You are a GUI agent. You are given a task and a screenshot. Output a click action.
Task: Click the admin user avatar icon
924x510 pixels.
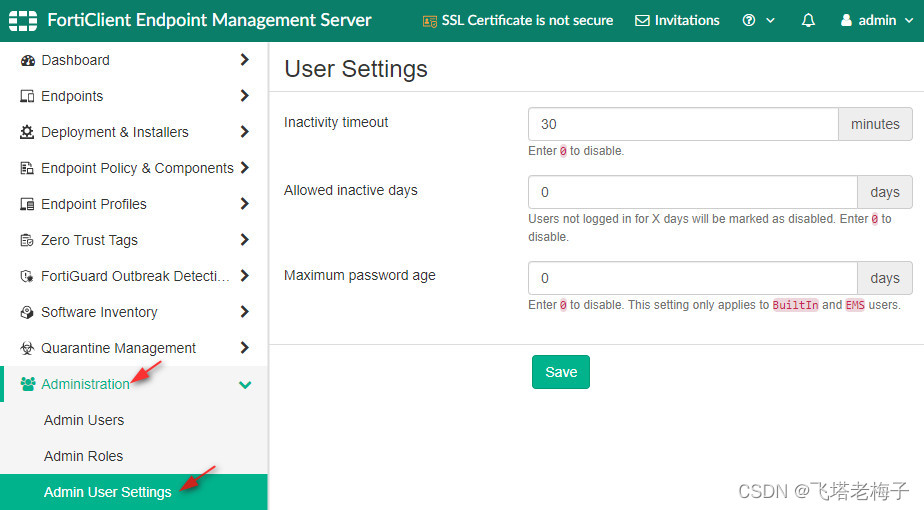[x=846, y=21]
